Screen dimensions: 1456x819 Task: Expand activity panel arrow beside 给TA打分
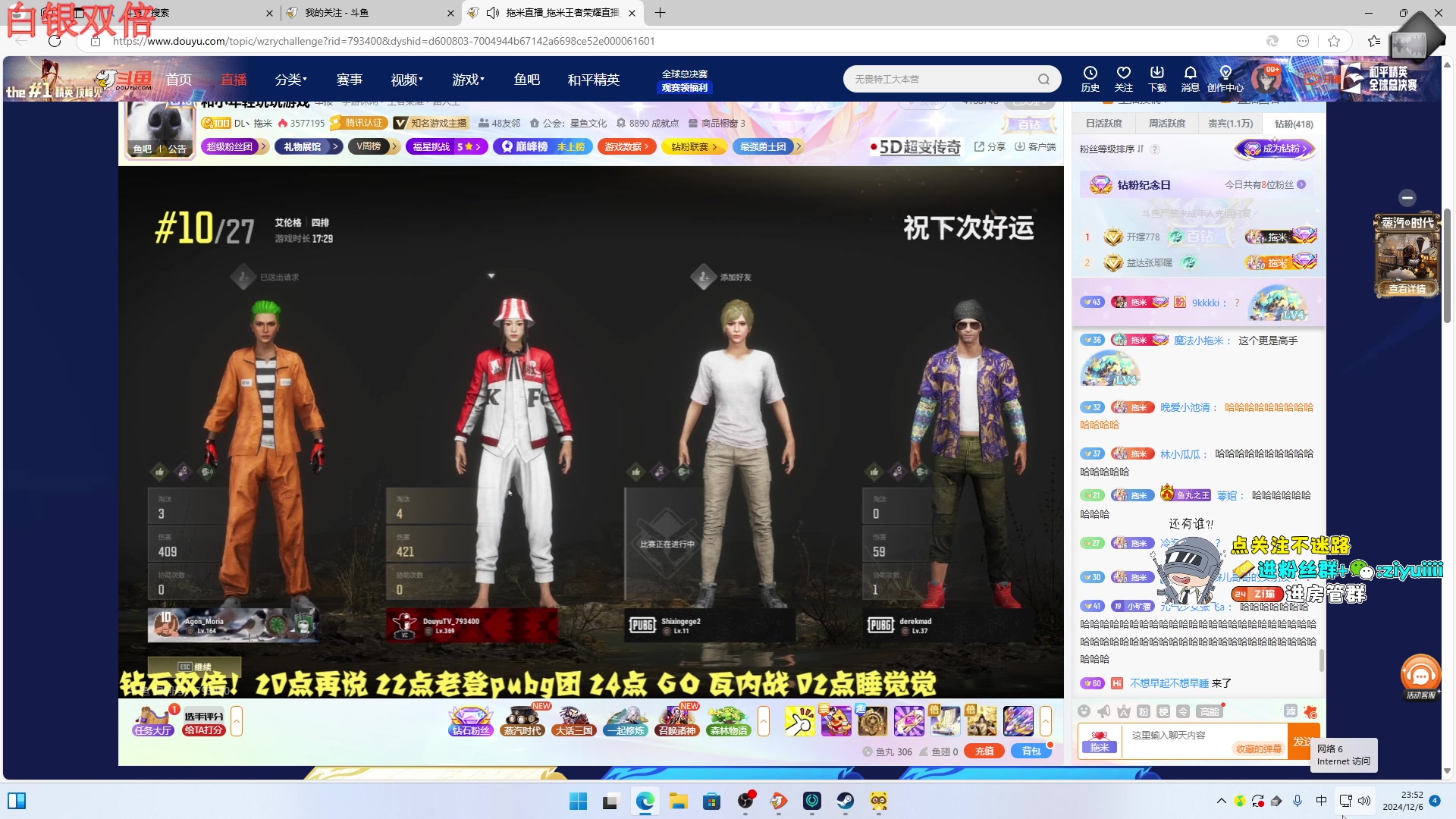(x=237, y=721)
